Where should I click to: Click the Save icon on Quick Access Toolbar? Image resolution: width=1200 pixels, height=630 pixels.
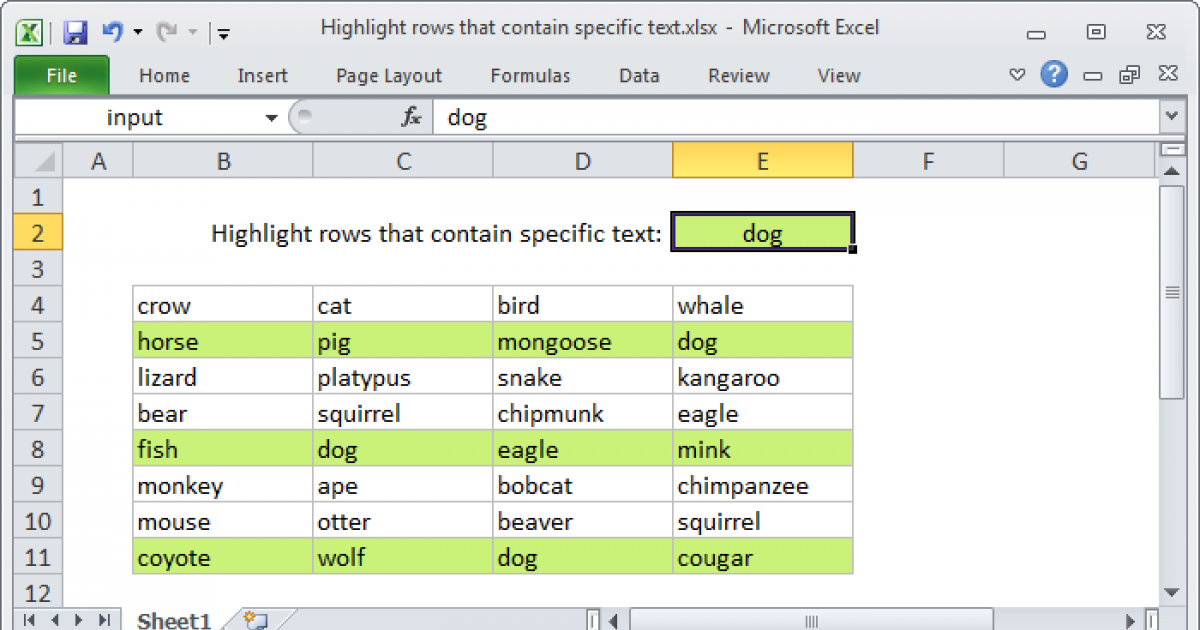[74, 32]
